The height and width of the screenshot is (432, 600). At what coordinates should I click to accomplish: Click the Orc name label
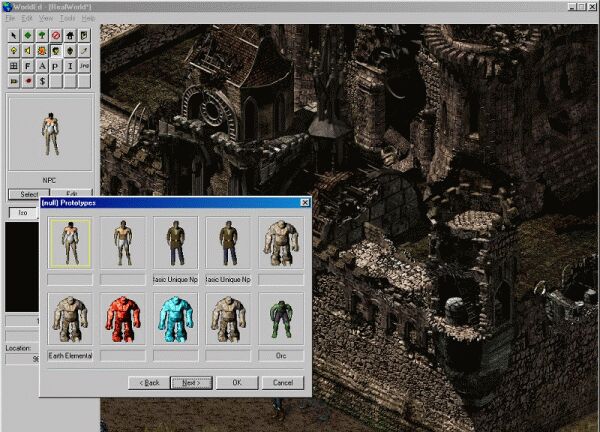(x=281, y=356)
